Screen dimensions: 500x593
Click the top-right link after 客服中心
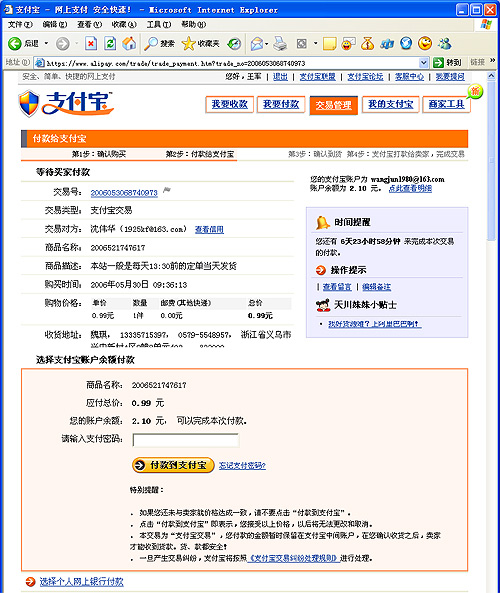450,77
